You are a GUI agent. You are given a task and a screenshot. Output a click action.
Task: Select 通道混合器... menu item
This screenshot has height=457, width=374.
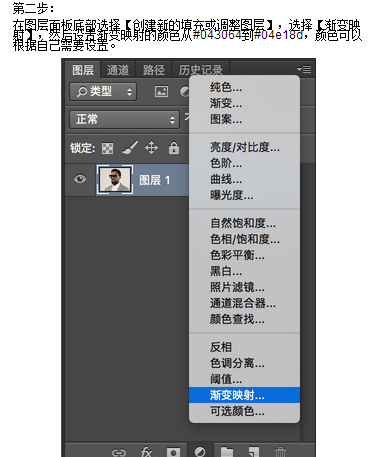pos(244,303)
